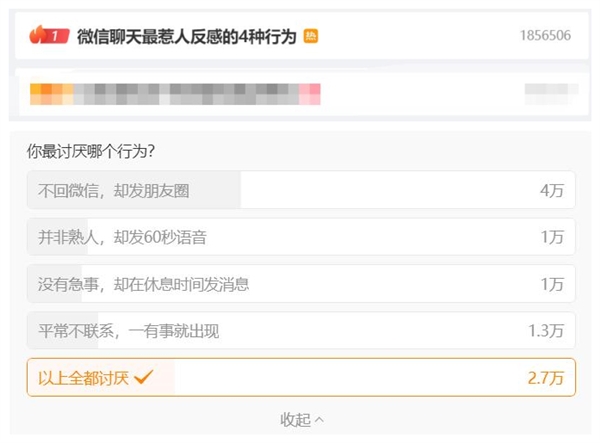Click the up chevron beside 收起
The image size is (600, 443).
320,420
